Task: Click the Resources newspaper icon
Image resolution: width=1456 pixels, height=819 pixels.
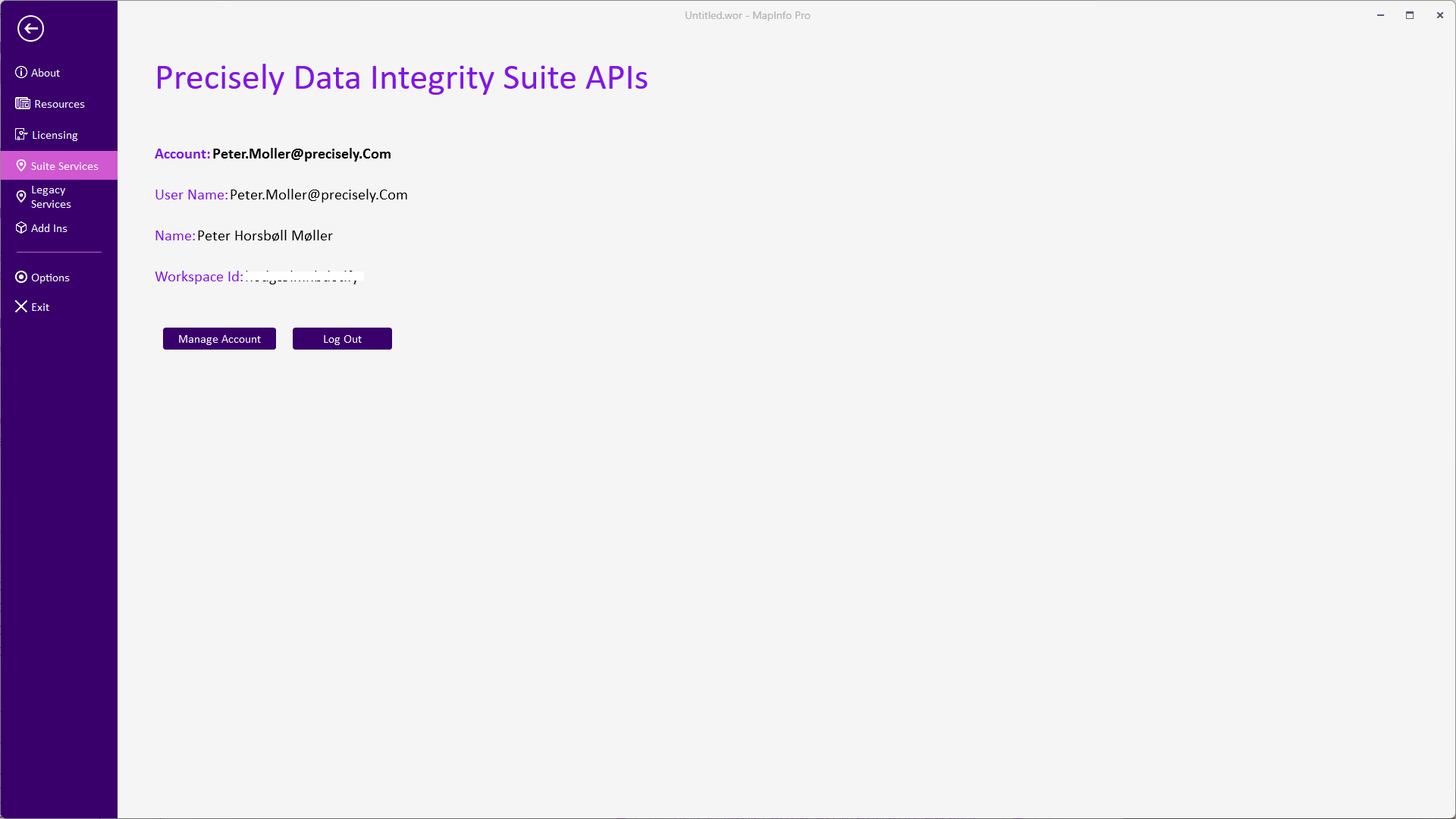Action: [23, 104]
